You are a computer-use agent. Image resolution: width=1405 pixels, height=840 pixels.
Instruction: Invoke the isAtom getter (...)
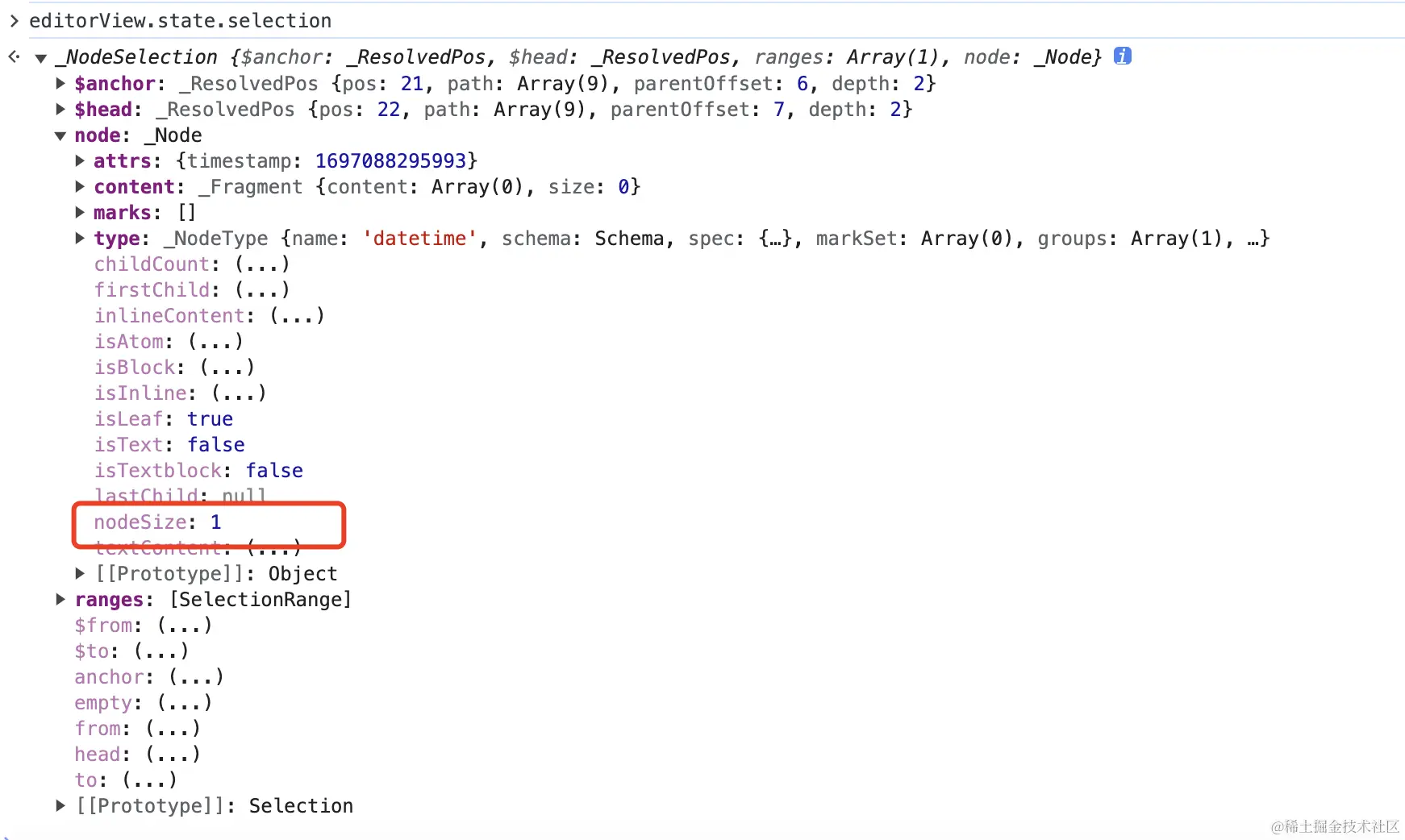point(215,341)
